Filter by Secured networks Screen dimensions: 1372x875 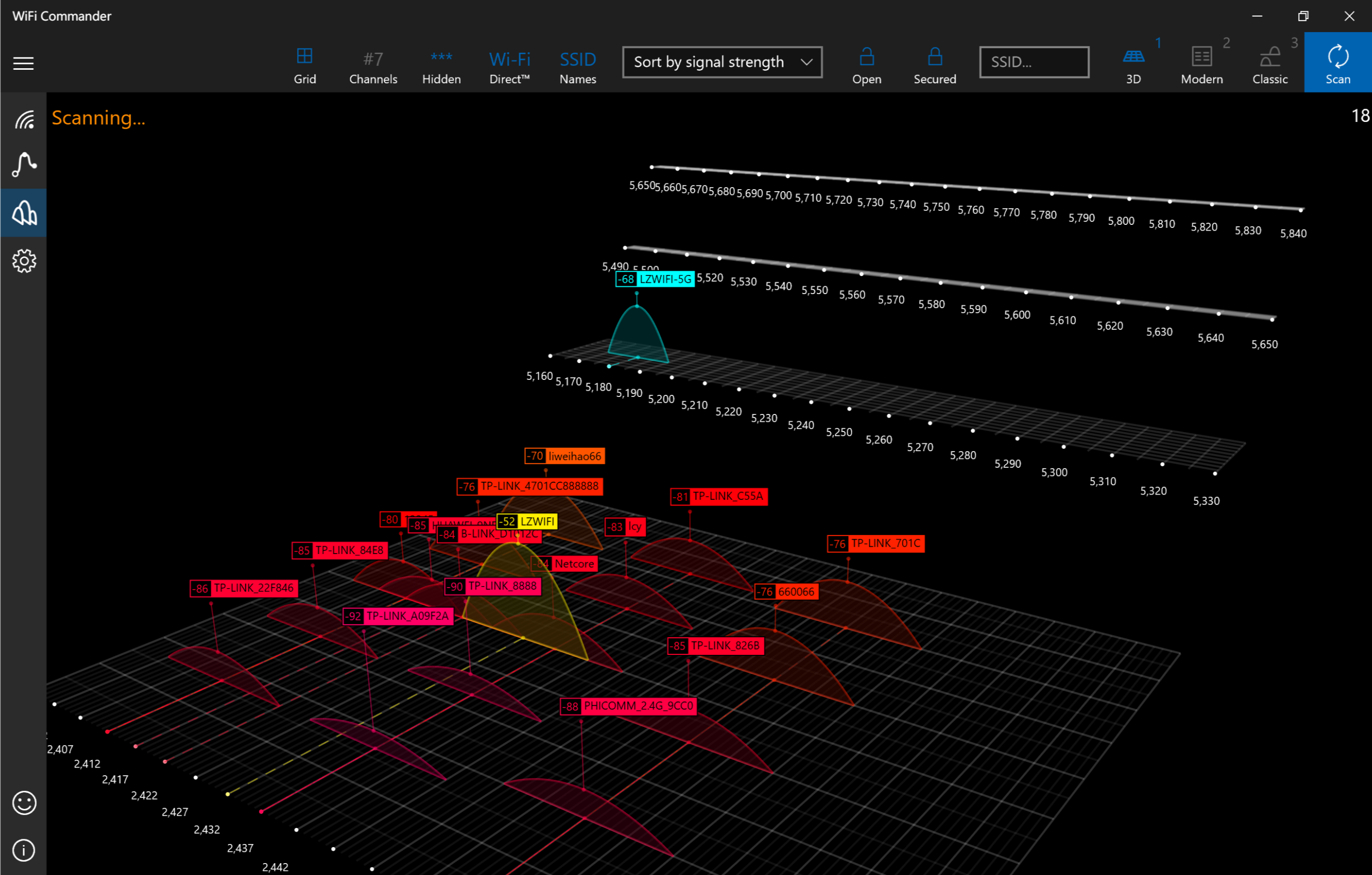pyautogui.click(x=934, y=65)
